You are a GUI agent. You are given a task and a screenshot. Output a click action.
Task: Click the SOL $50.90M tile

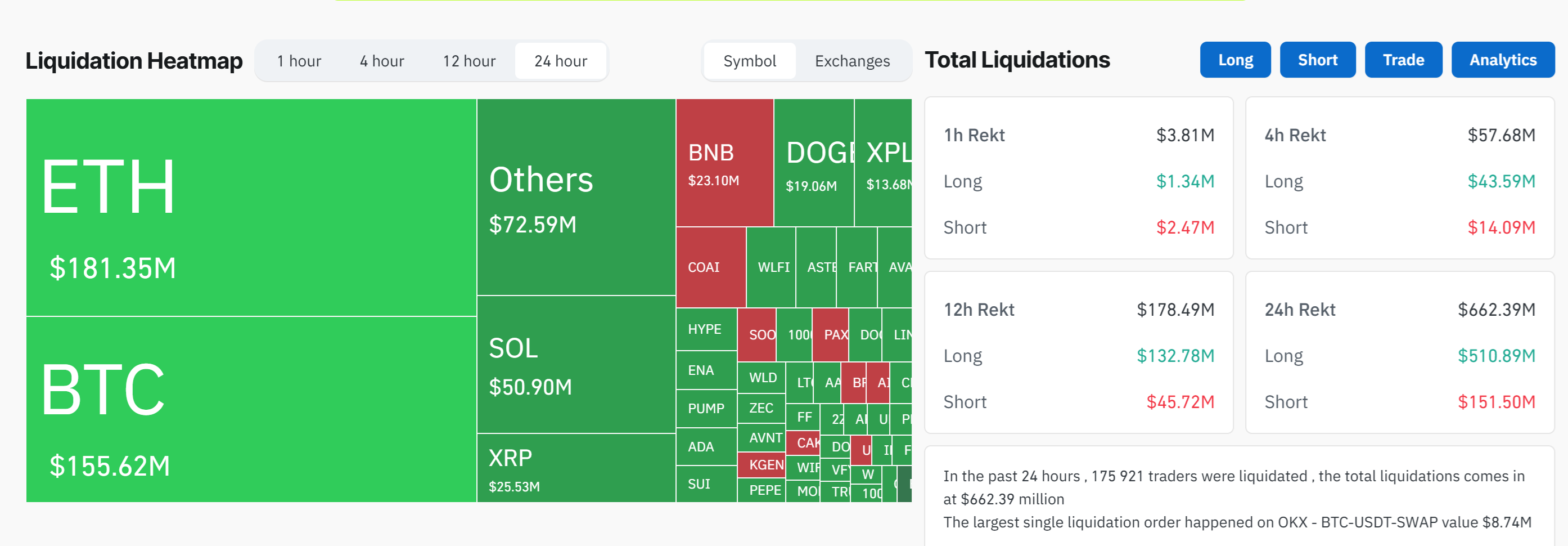click(x=576, y=364)
